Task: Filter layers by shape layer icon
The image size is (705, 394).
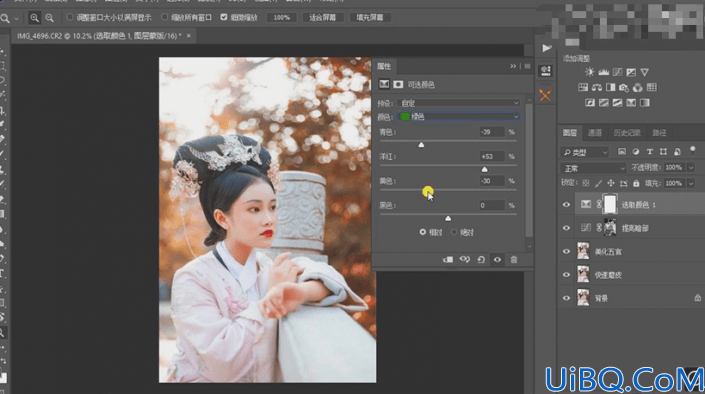Action: pos(663,152)
